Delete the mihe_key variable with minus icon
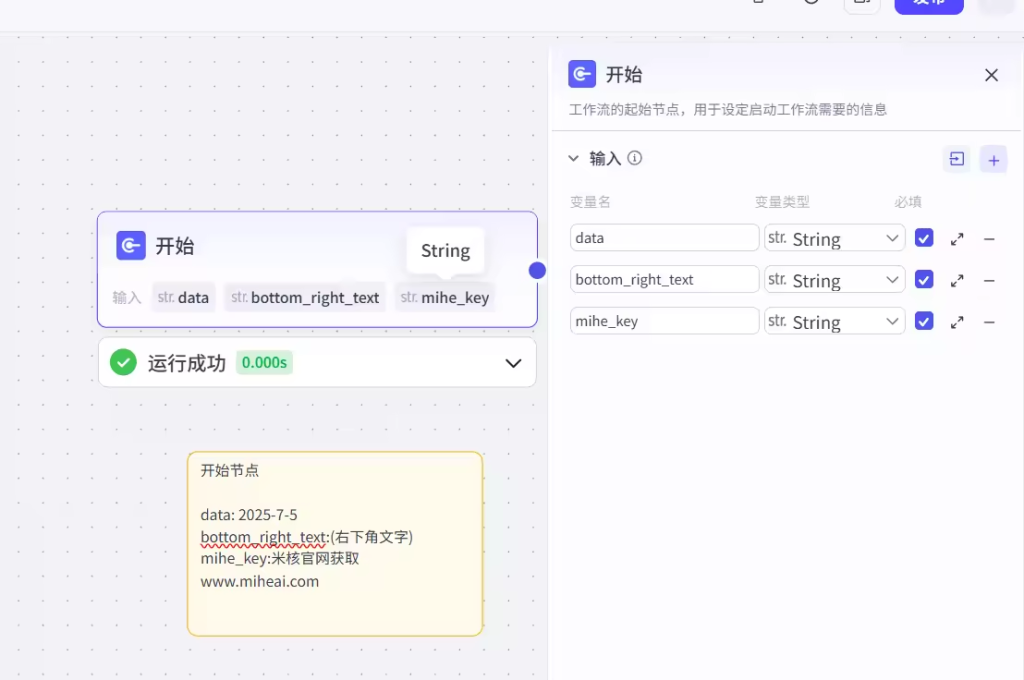Screen dimensions: 1024x680 coord(989,322)
